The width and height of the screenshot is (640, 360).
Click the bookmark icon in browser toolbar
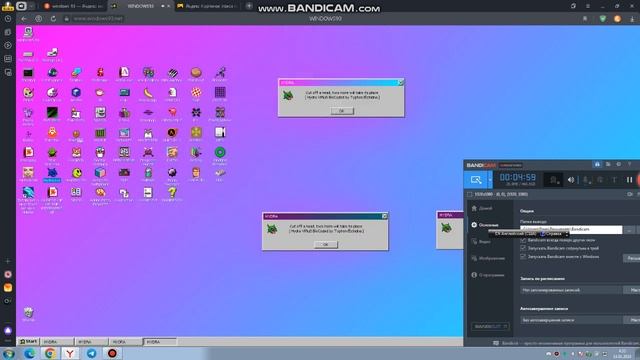pyautogui.click(x=585, y=19)
